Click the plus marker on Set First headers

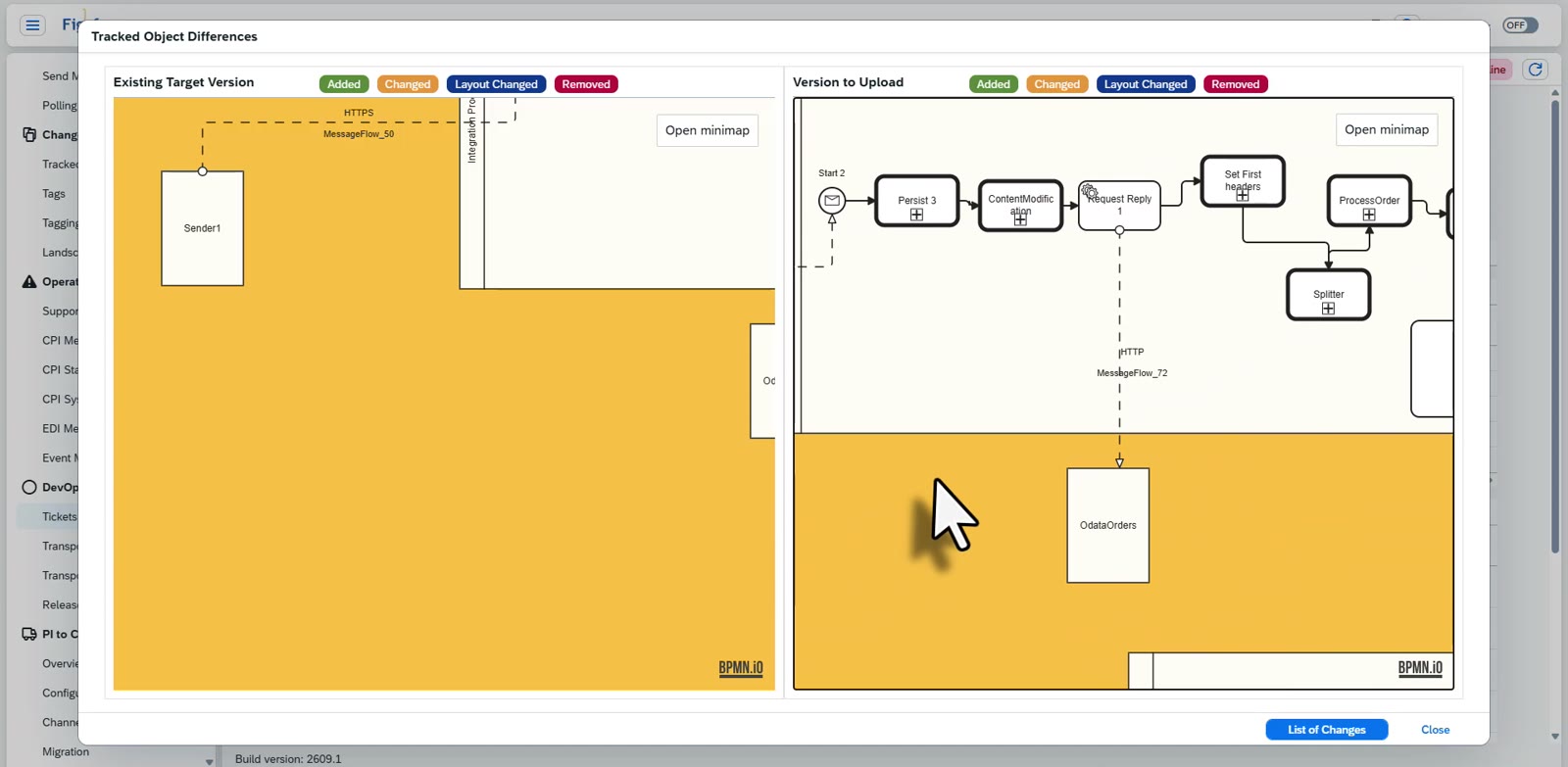coord(1243,195)
